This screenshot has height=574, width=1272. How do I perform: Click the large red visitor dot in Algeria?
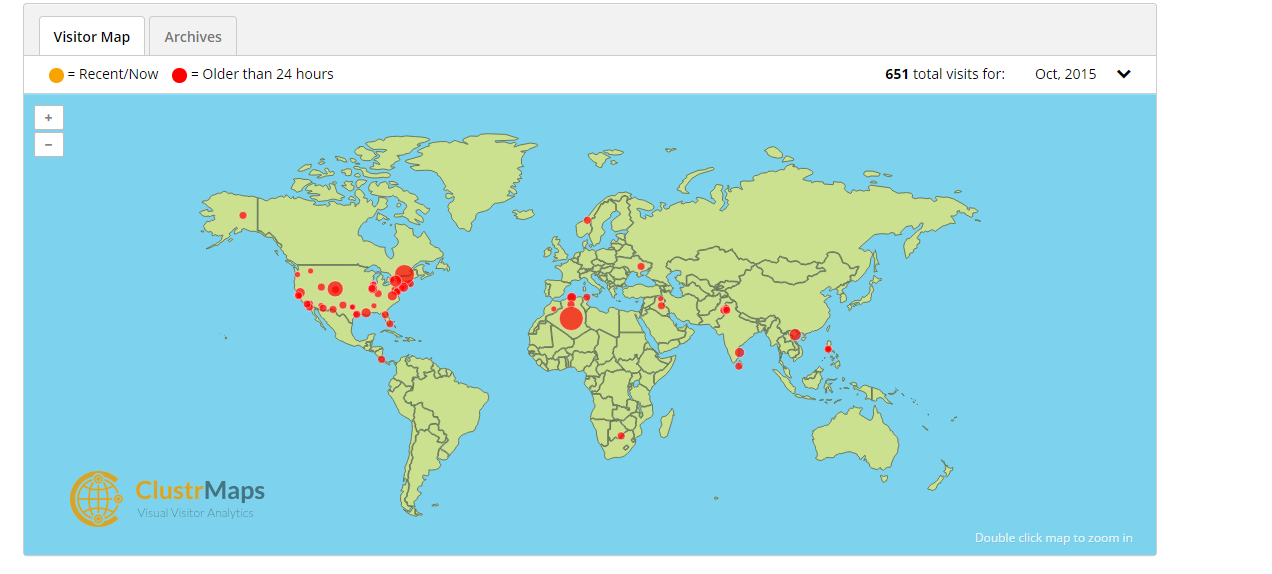[571, 318]
